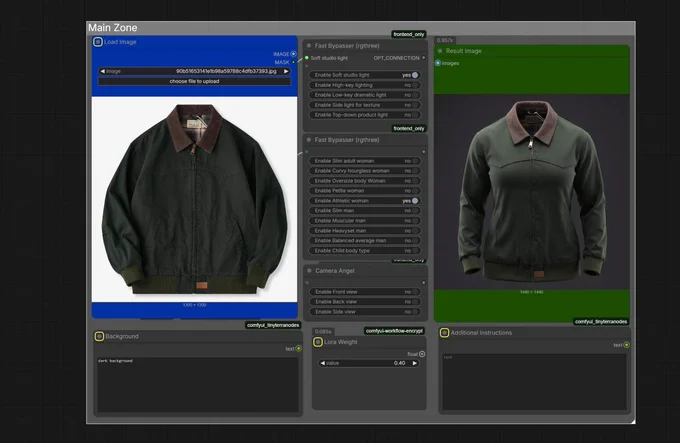Increase Lora Weight value with right arrow

tap(415, 363)
